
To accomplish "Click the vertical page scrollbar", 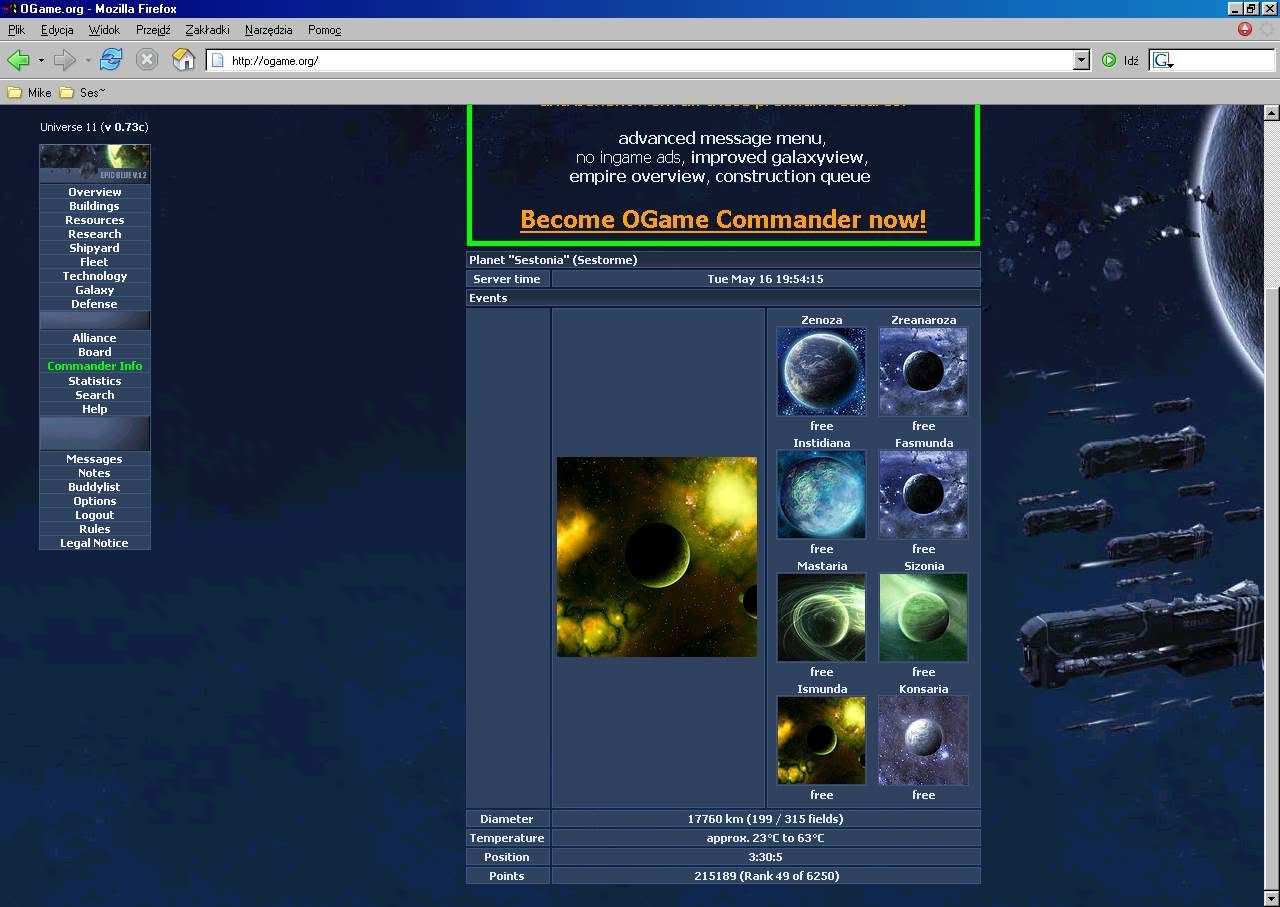I will pyautogui.click(x=1272, y=505).
